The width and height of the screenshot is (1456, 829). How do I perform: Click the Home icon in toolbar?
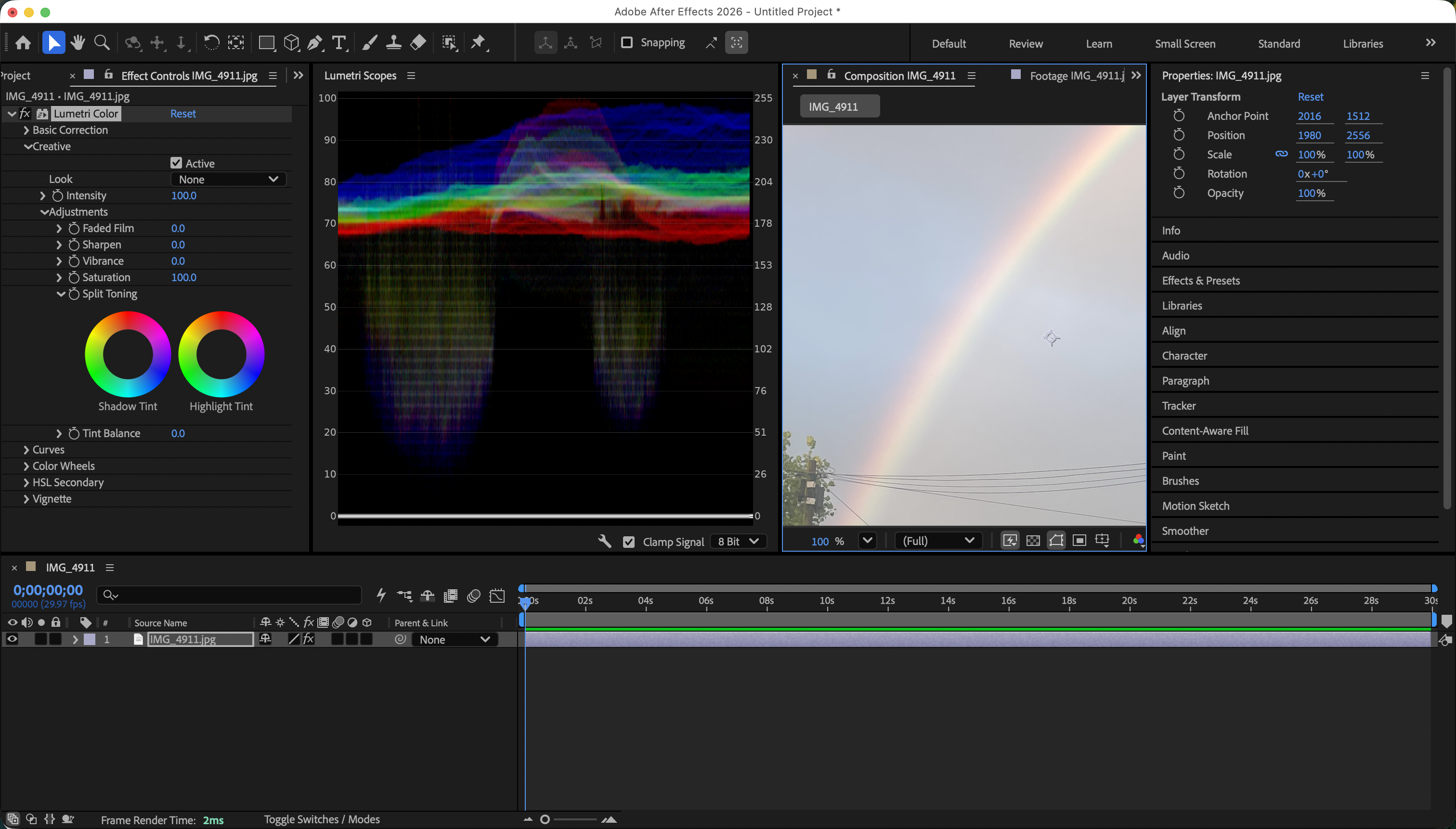point(23,43)
